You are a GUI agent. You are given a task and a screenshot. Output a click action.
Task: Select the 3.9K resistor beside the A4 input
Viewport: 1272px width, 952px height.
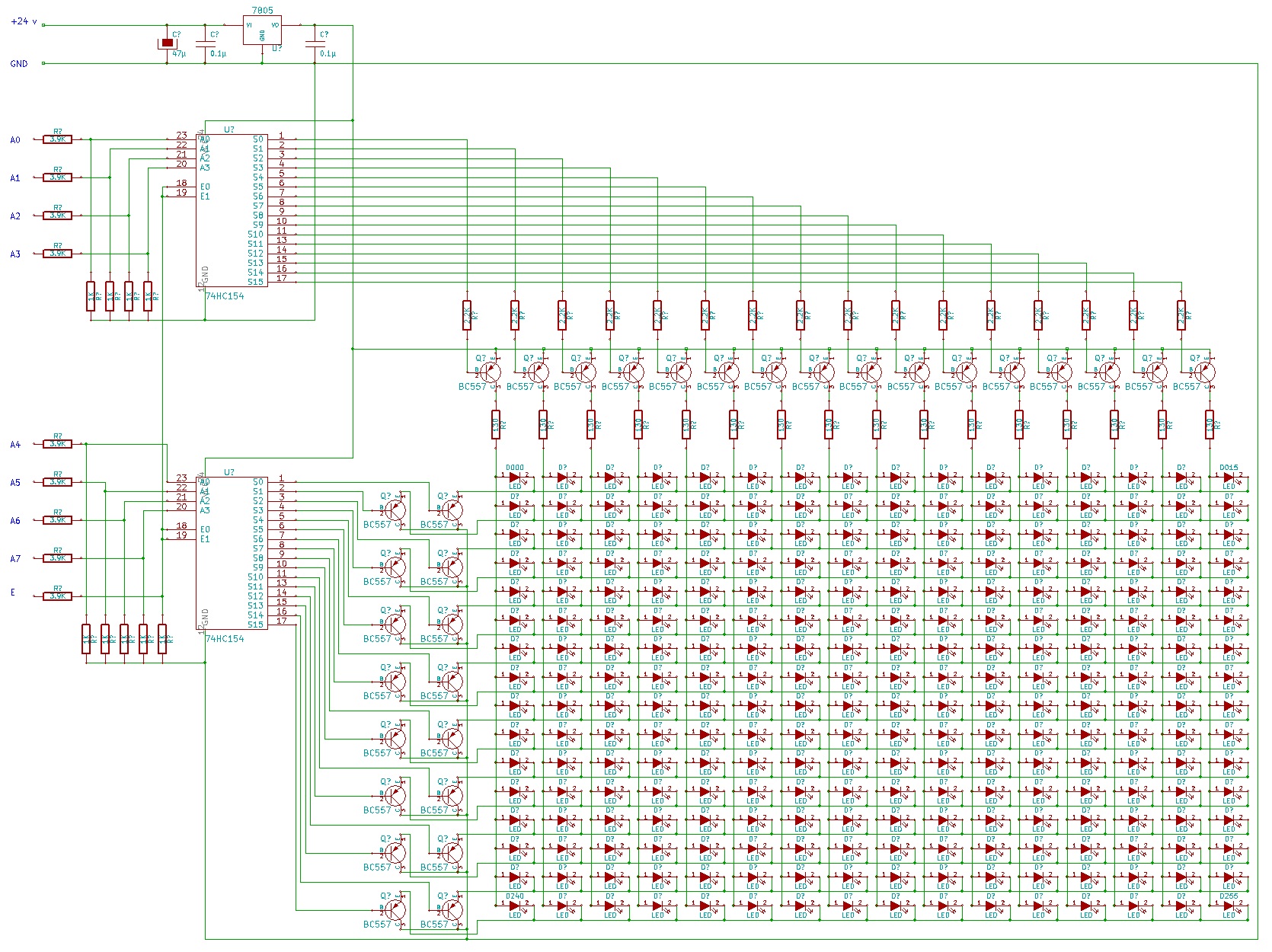point(58,444)
